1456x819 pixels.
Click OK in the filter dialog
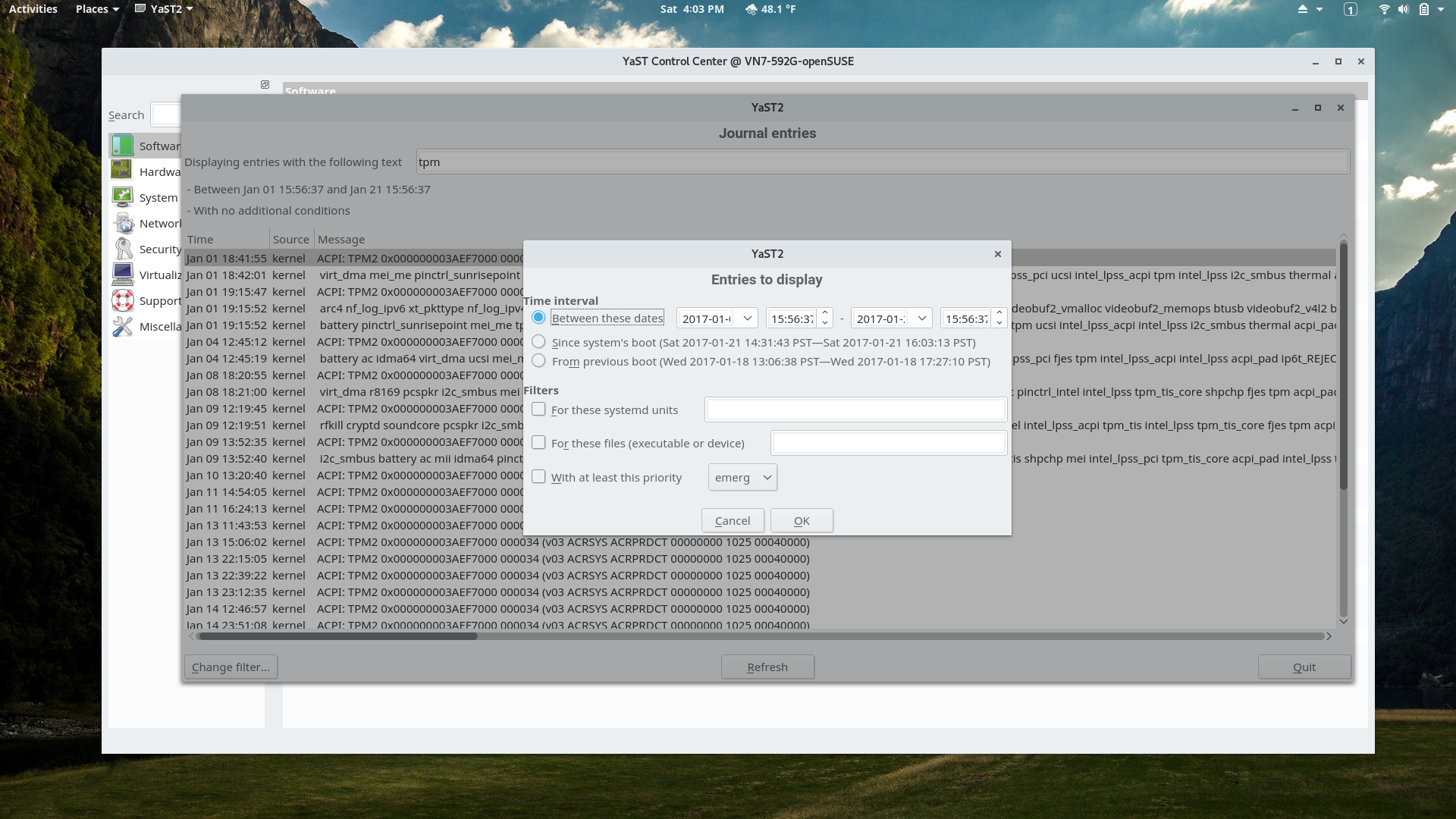pos(802,520)
